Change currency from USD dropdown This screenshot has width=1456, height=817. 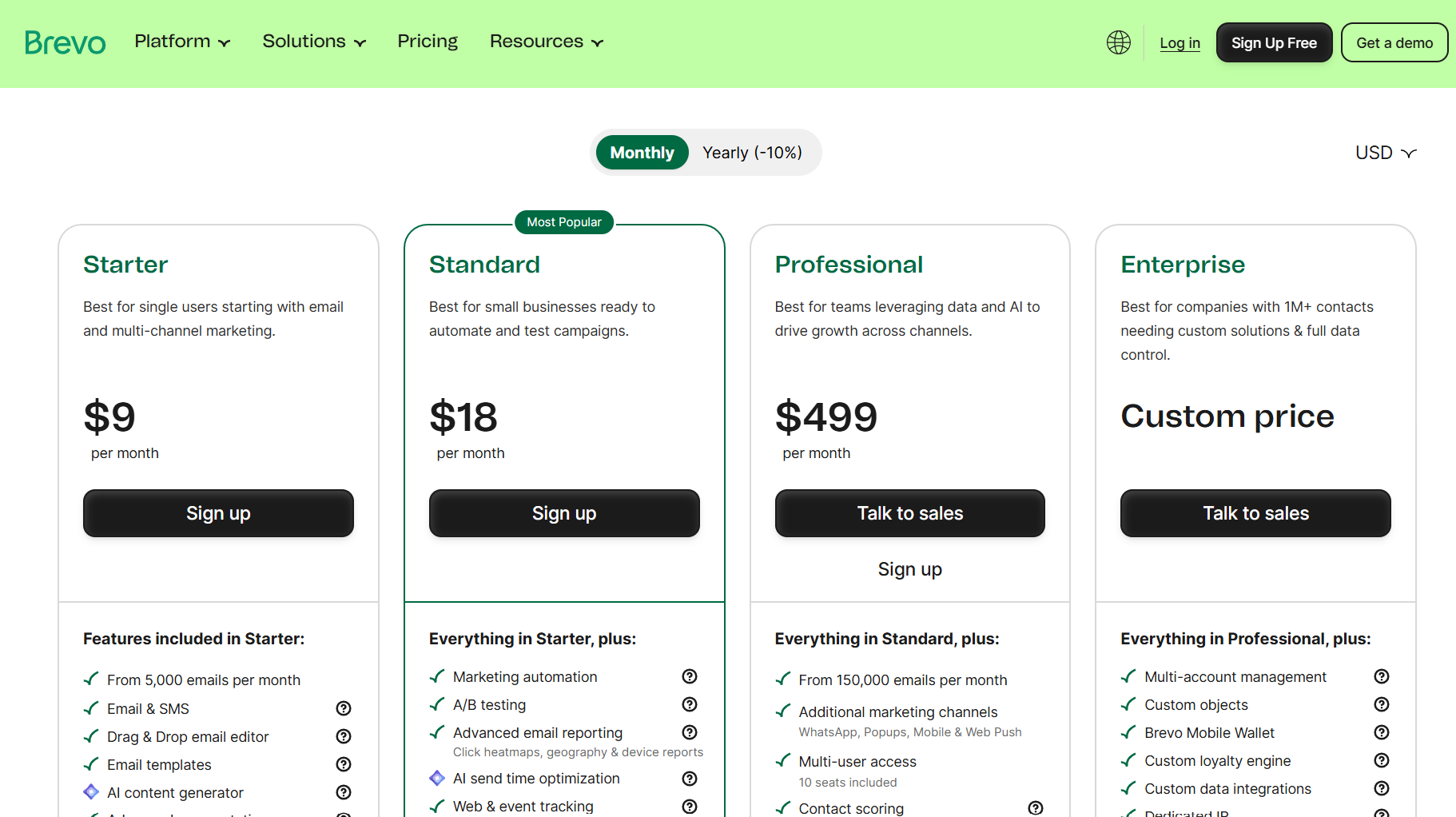click(x=1386, y=153)
